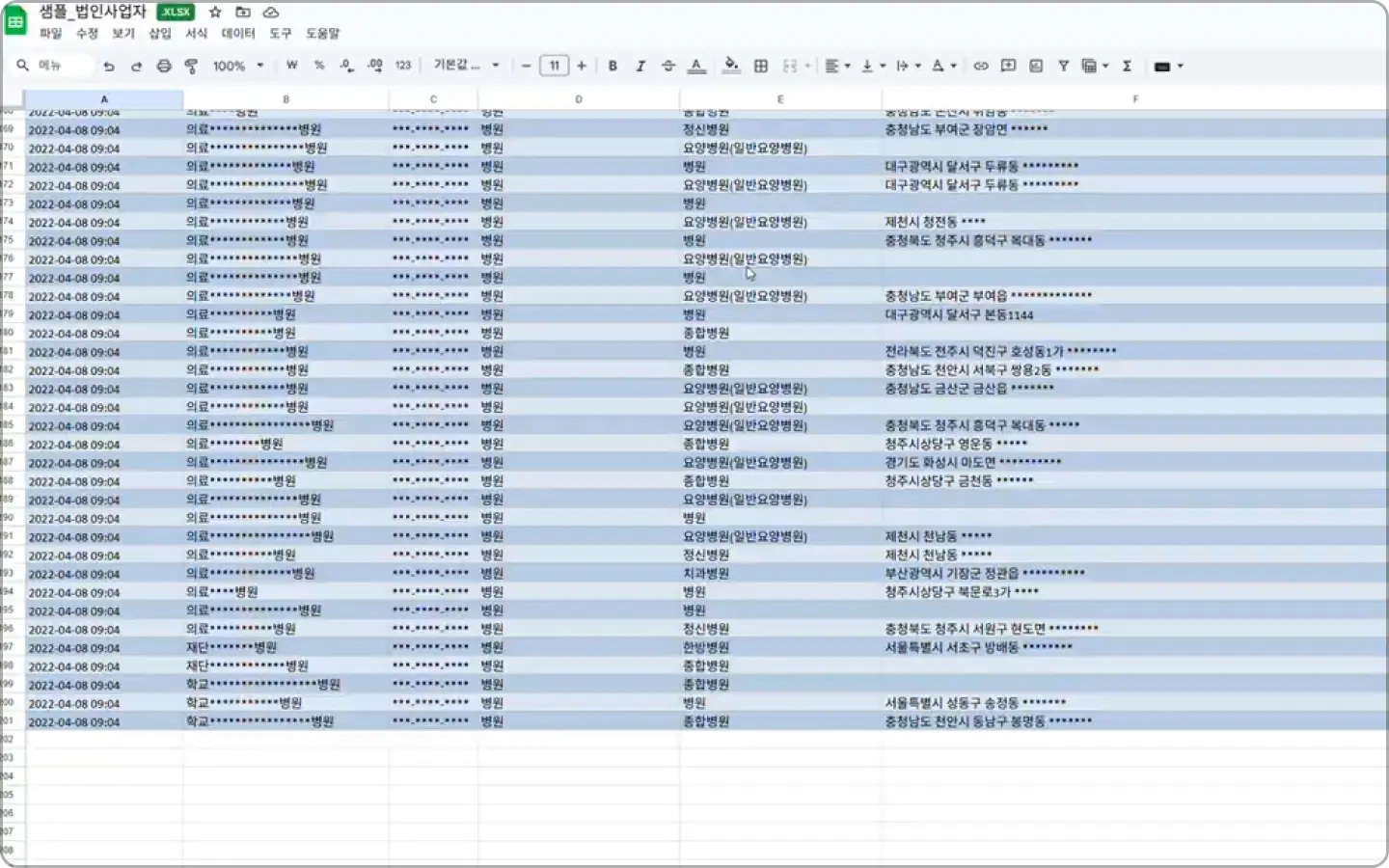
Task: Rename the 샘플_법인사업자 document title
Action: (93, 13)
